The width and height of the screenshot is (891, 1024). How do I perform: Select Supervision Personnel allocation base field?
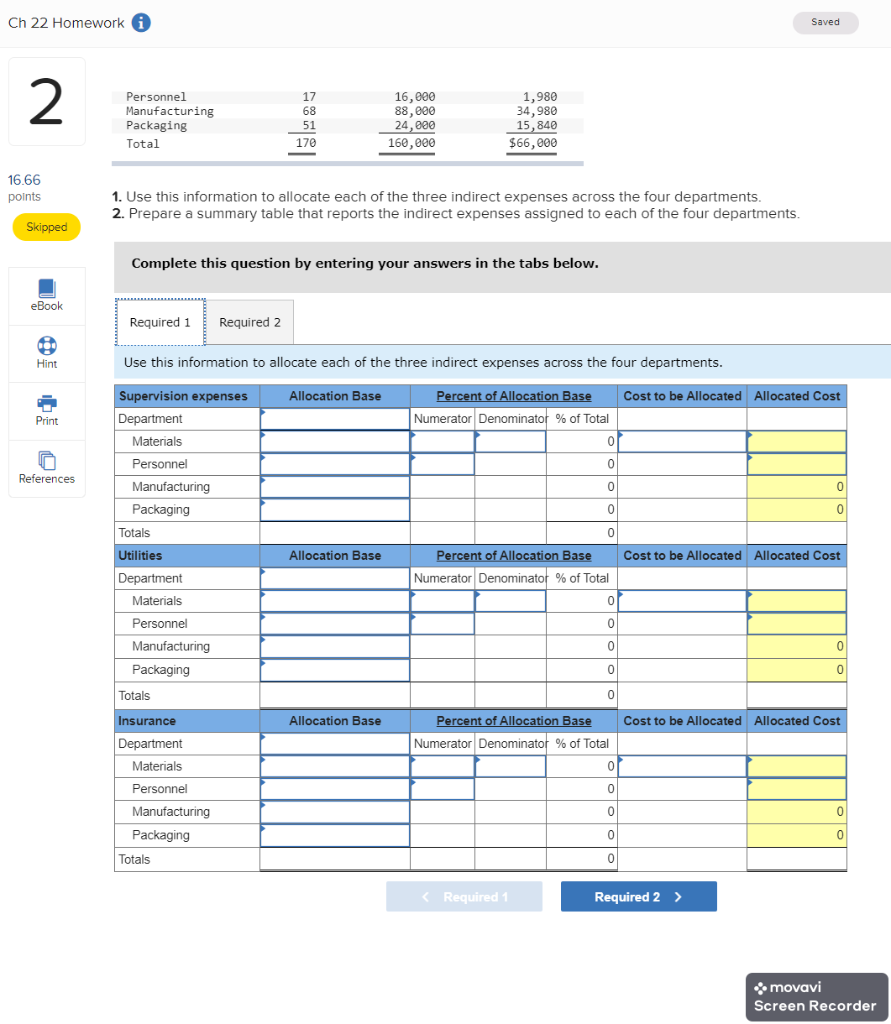click(335, 464)
